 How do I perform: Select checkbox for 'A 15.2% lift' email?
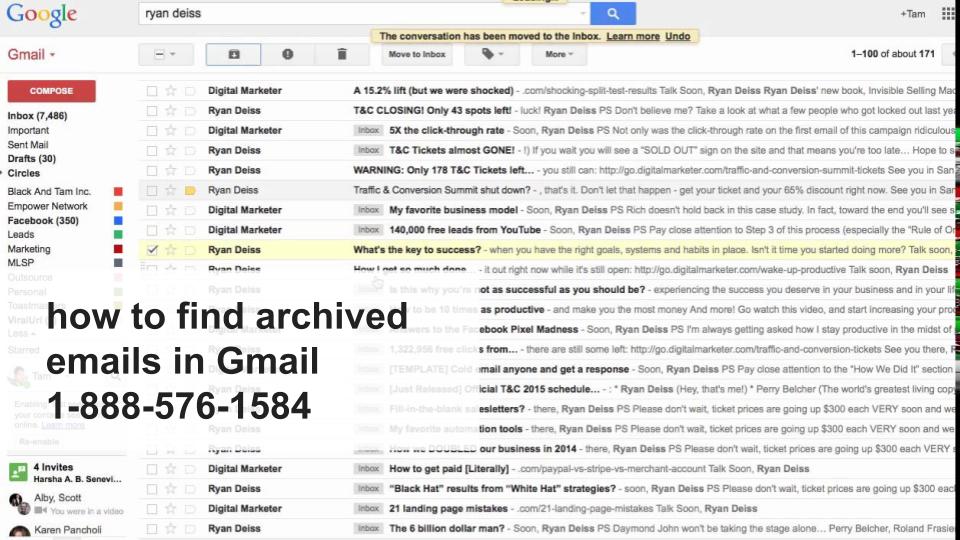click(x=152, y=91)
